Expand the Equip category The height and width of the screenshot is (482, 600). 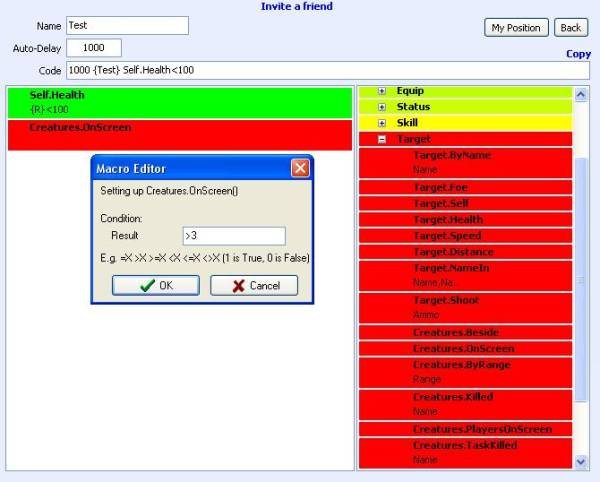click(x=382, y=91)
